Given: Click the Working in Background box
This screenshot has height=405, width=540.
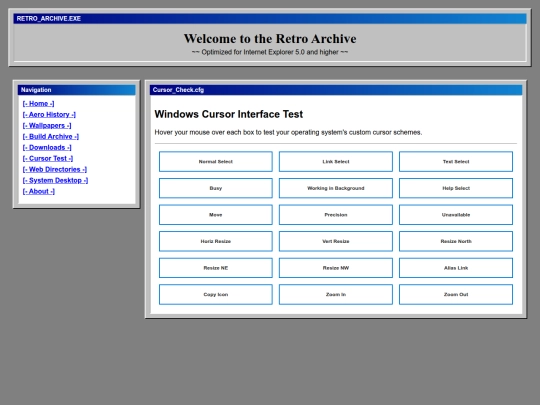Looking at the screenshot, I should coord(336,188).
